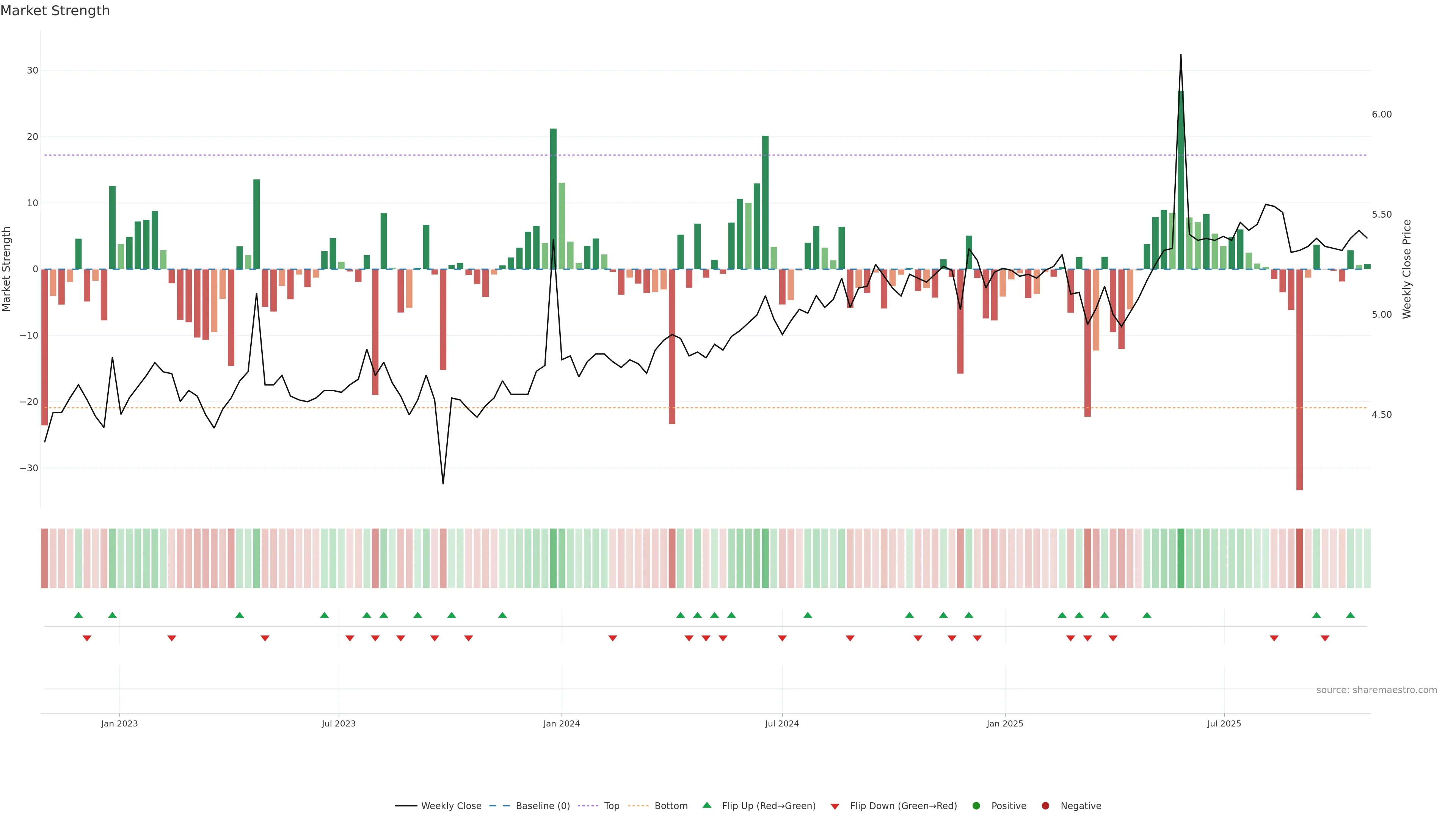The image size is (1456, 819).
Task: Click the Jan 2023 axis label
Action: 119,723
